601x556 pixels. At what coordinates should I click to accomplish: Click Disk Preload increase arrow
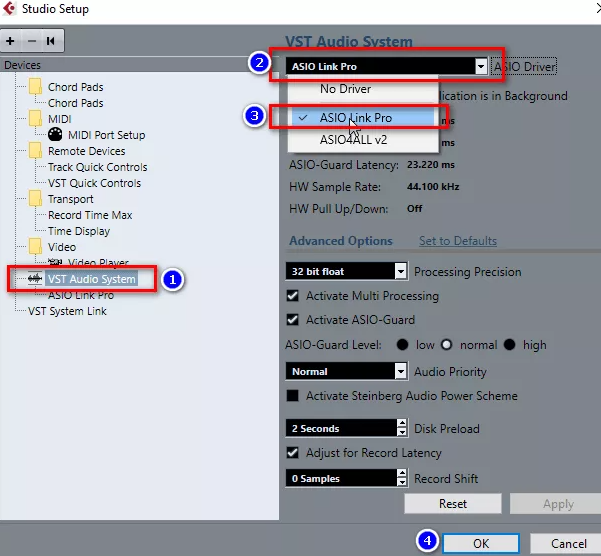click(x=402, y=423)
